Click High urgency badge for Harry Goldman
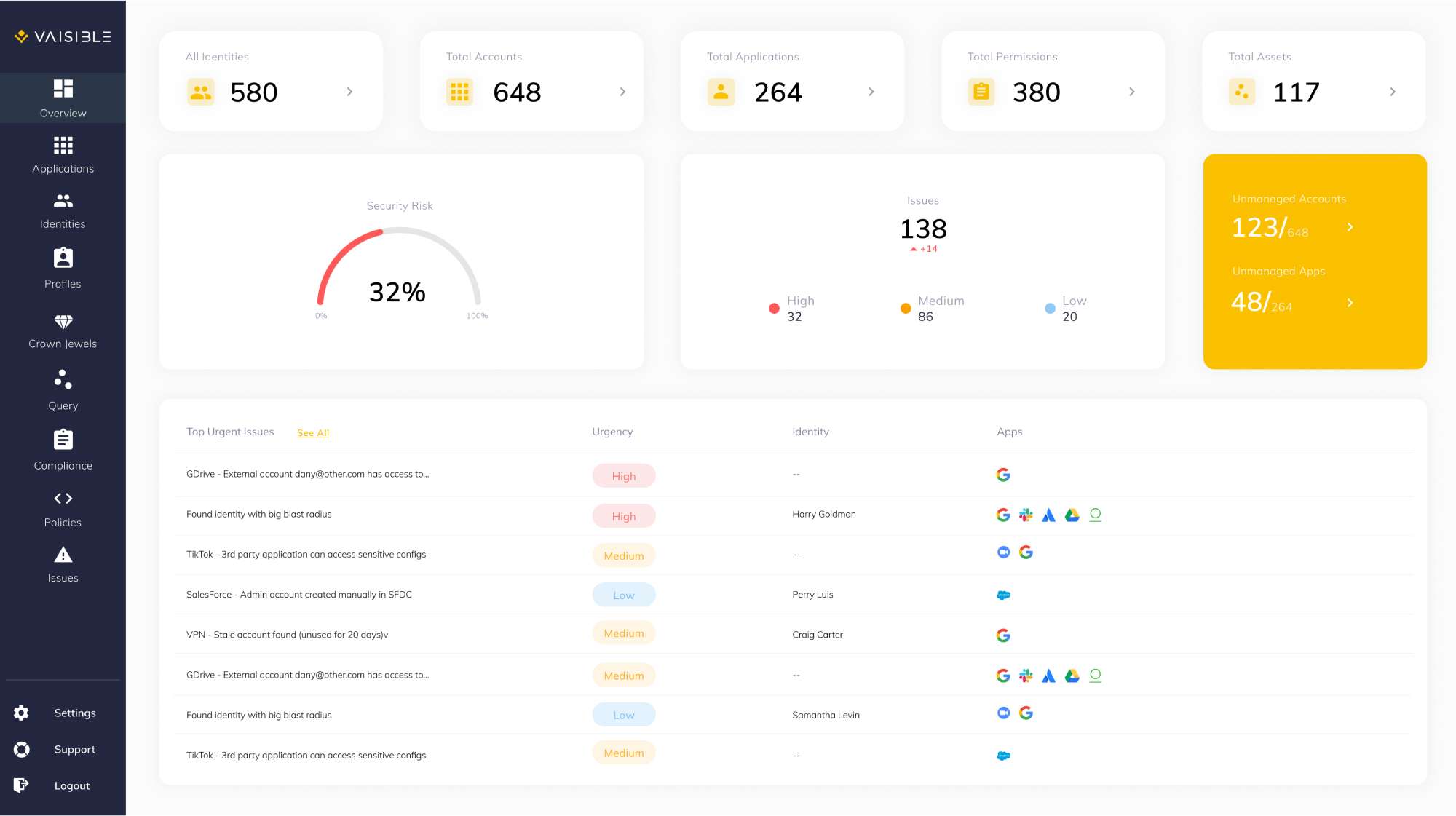The height and width of the screenshot is (816, 1456). point(624,516)
